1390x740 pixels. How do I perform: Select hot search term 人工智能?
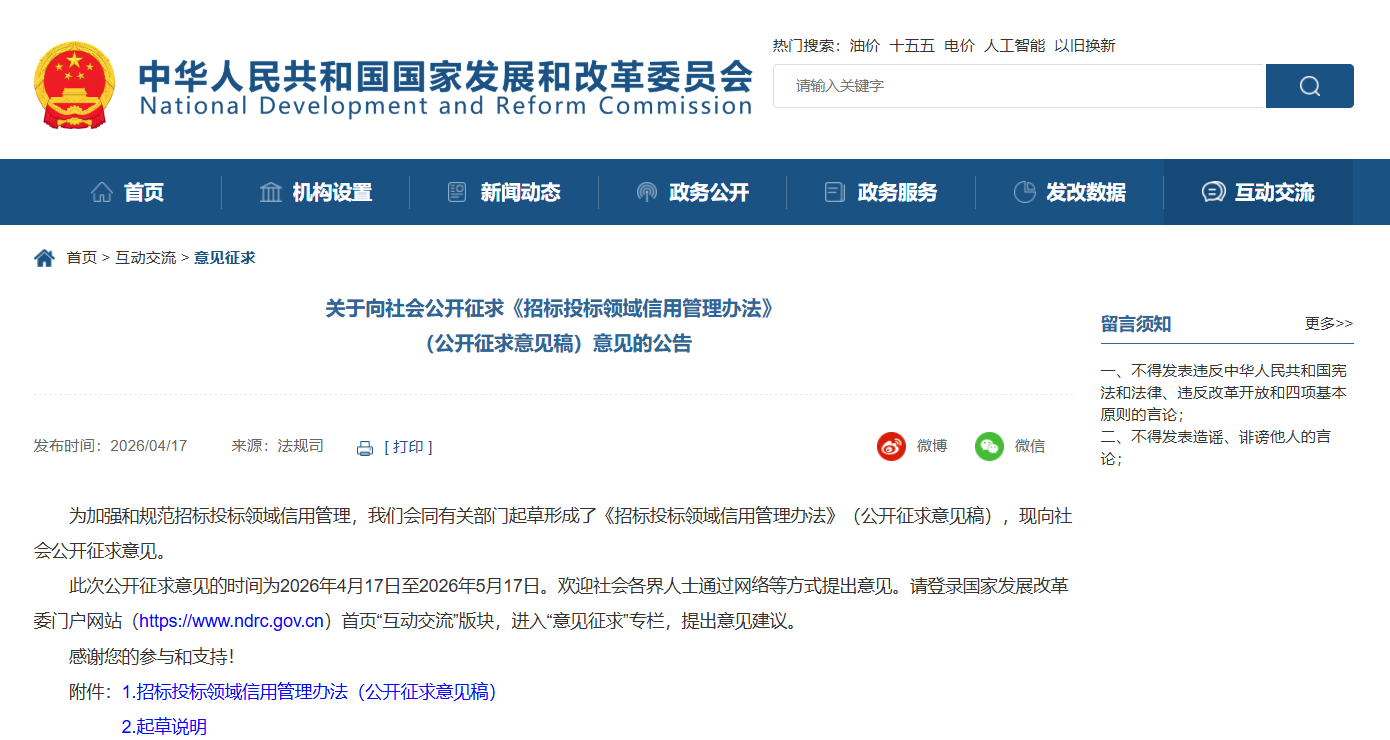click(1014, 46)
